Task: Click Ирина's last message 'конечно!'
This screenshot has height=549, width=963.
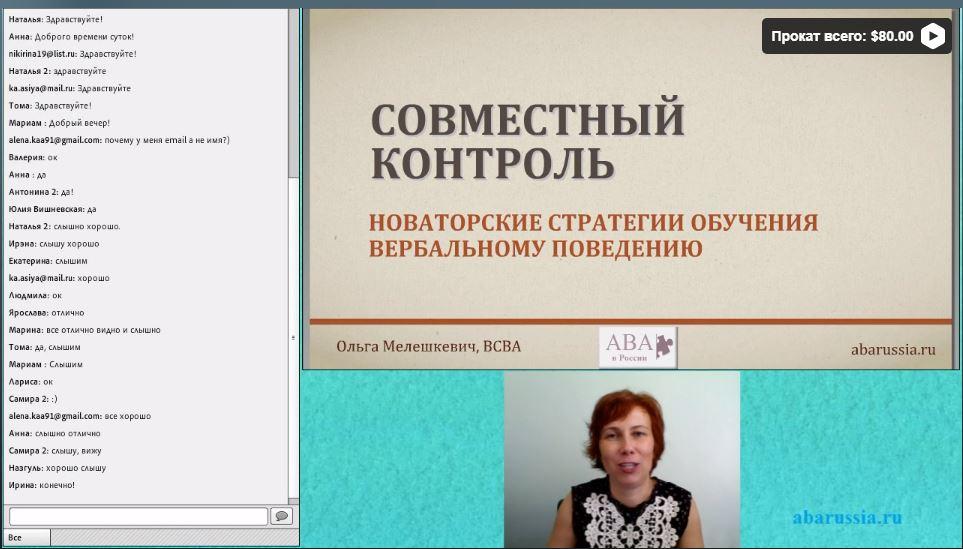Action: (x=41, y=485)
